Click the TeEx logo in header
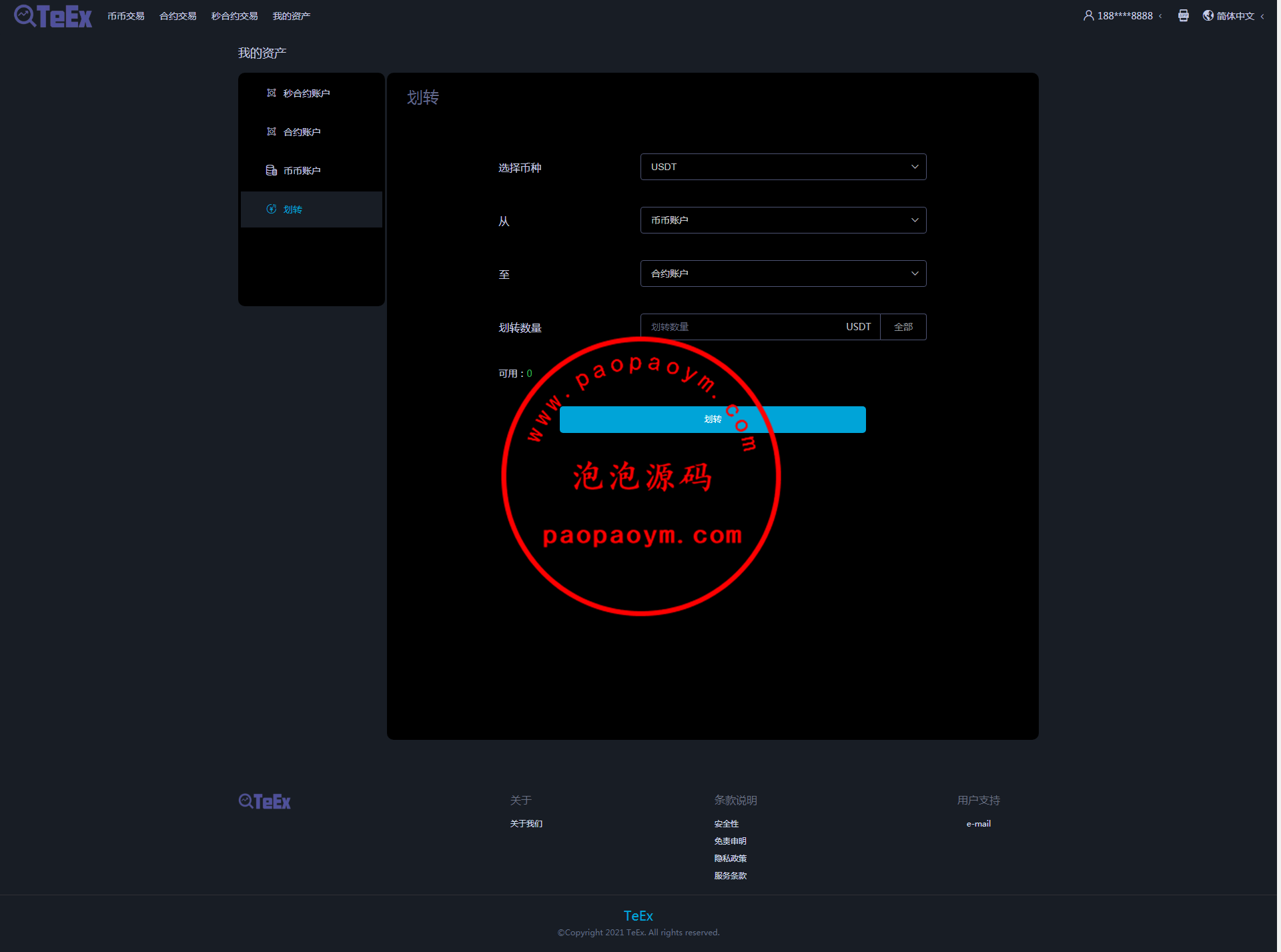This screenshot has height=952, width=1281. pos(53,16)
